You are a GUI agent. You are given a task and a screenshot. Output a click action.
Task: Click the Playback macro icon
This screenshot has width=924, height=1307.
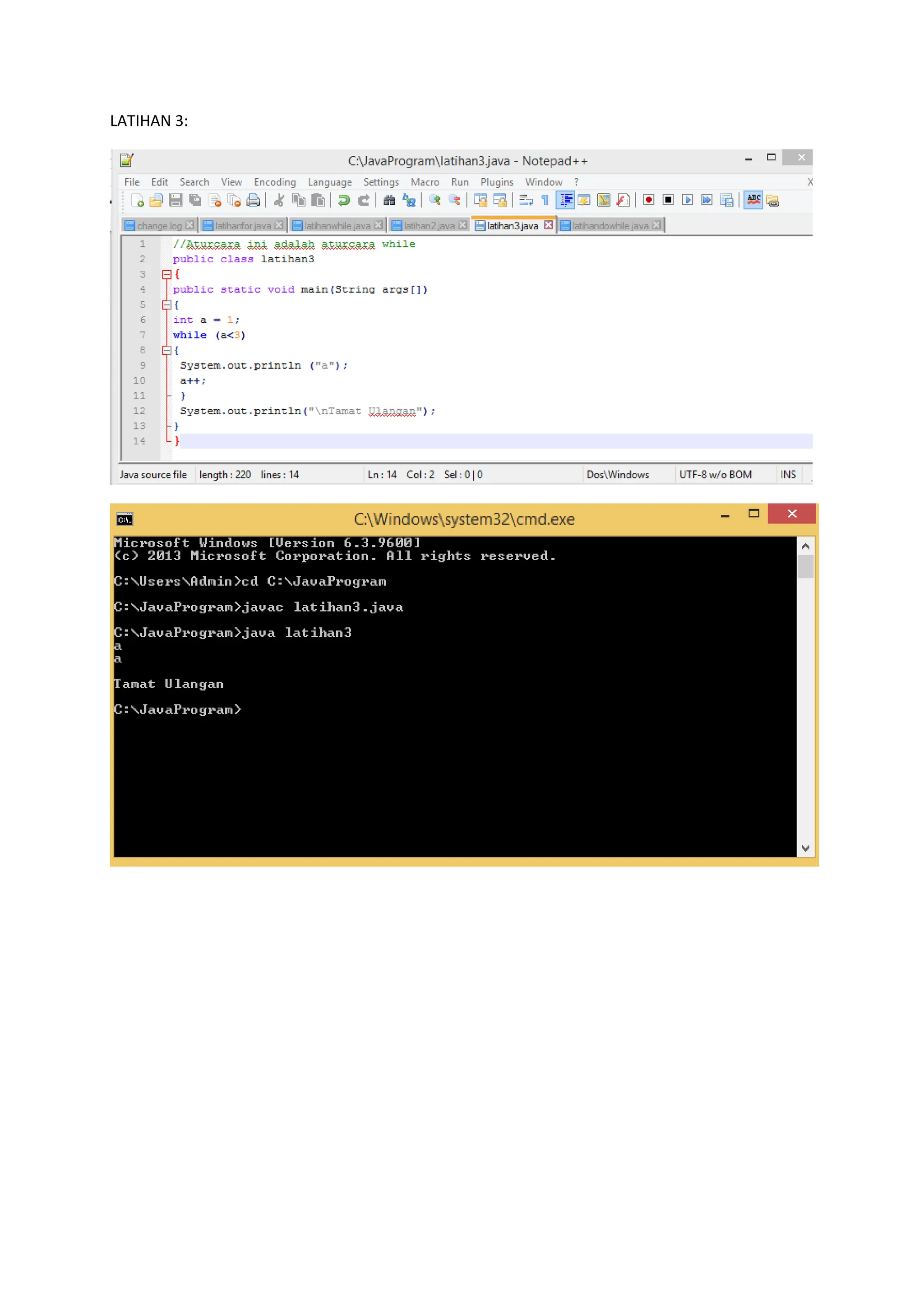(x=687, y=200)
